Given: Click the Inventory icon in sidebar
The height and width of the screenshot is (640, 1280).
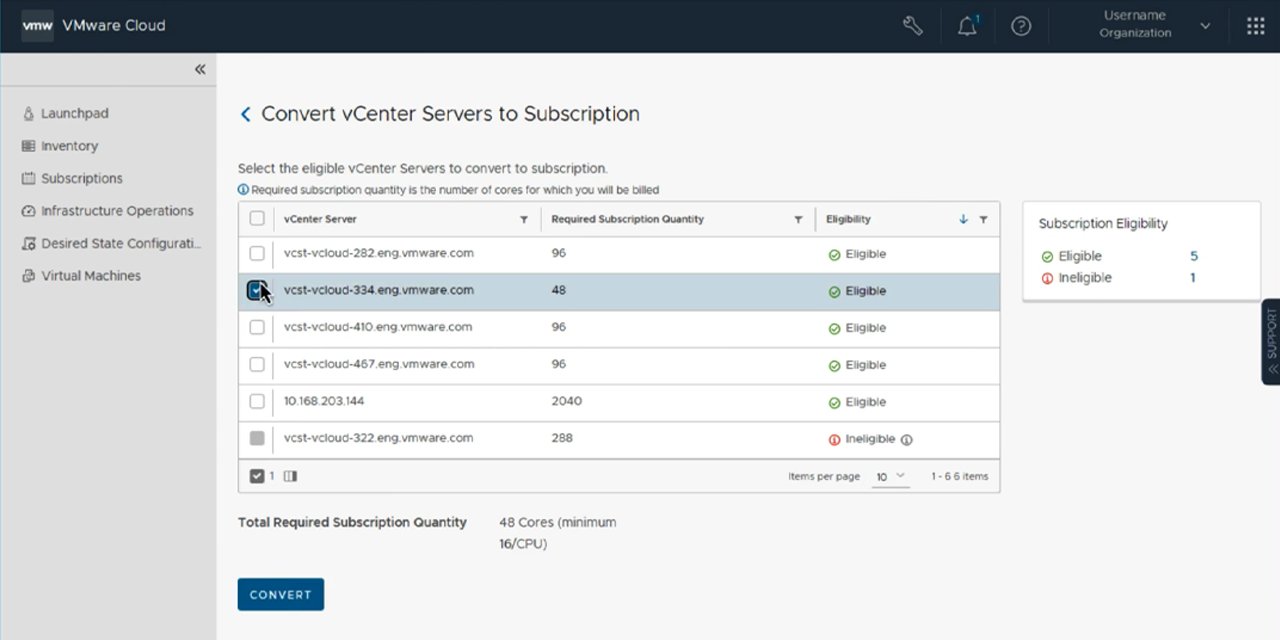Looking at the screenshot, I should [29, 146].
